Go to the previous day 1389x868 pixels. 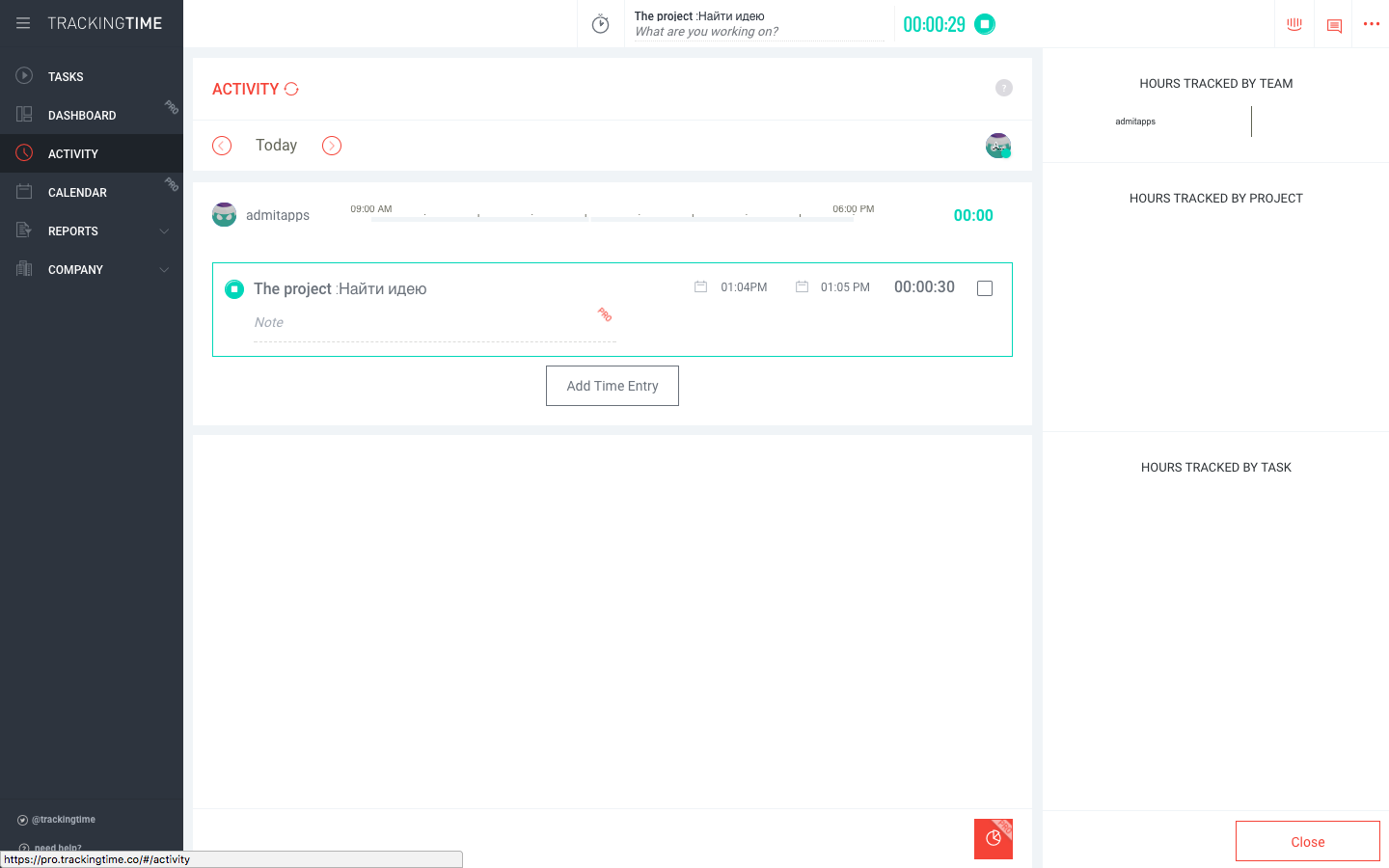click(222, 146)
